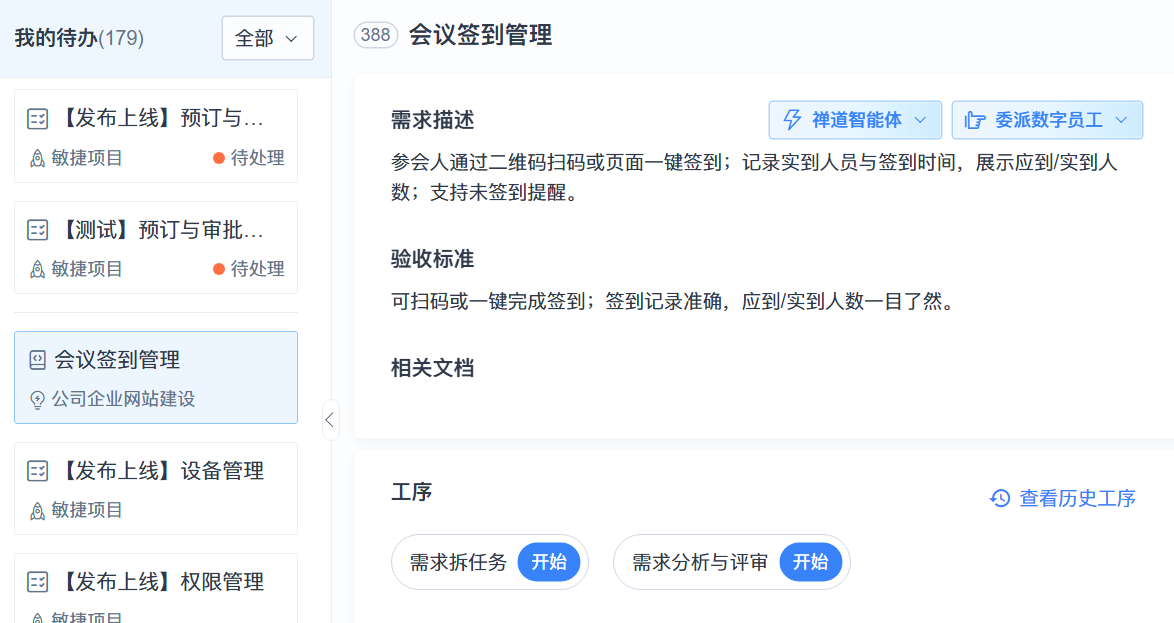1174x623 pixels.
Task: Click 敏捷项目 label under 【发布上线】设备管理
Action: click(x=87, y=510)
